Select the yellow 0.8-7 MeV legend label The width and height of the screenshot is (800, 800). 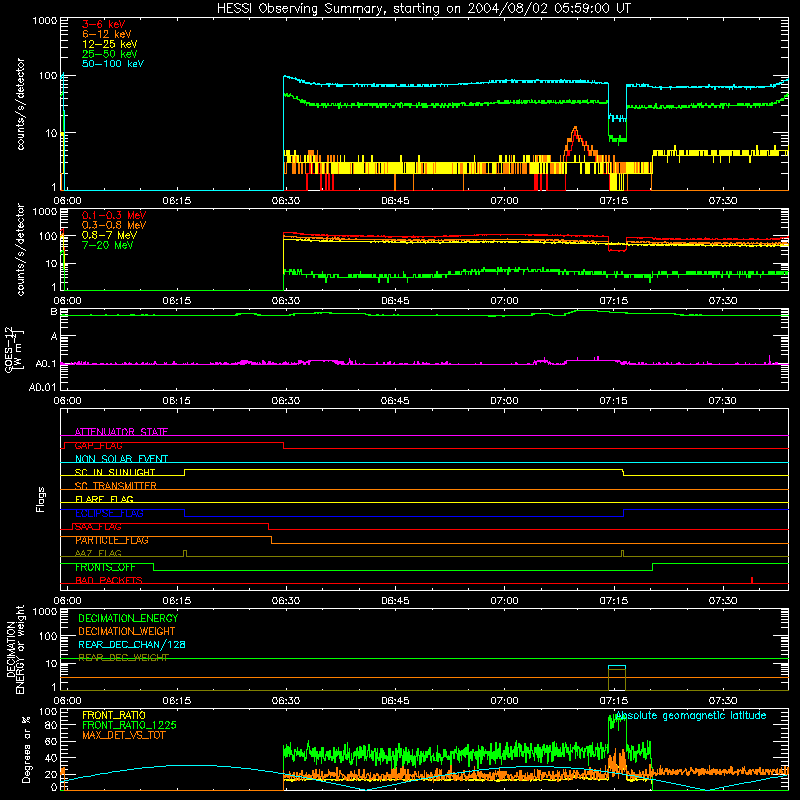(x=109, y=235)
